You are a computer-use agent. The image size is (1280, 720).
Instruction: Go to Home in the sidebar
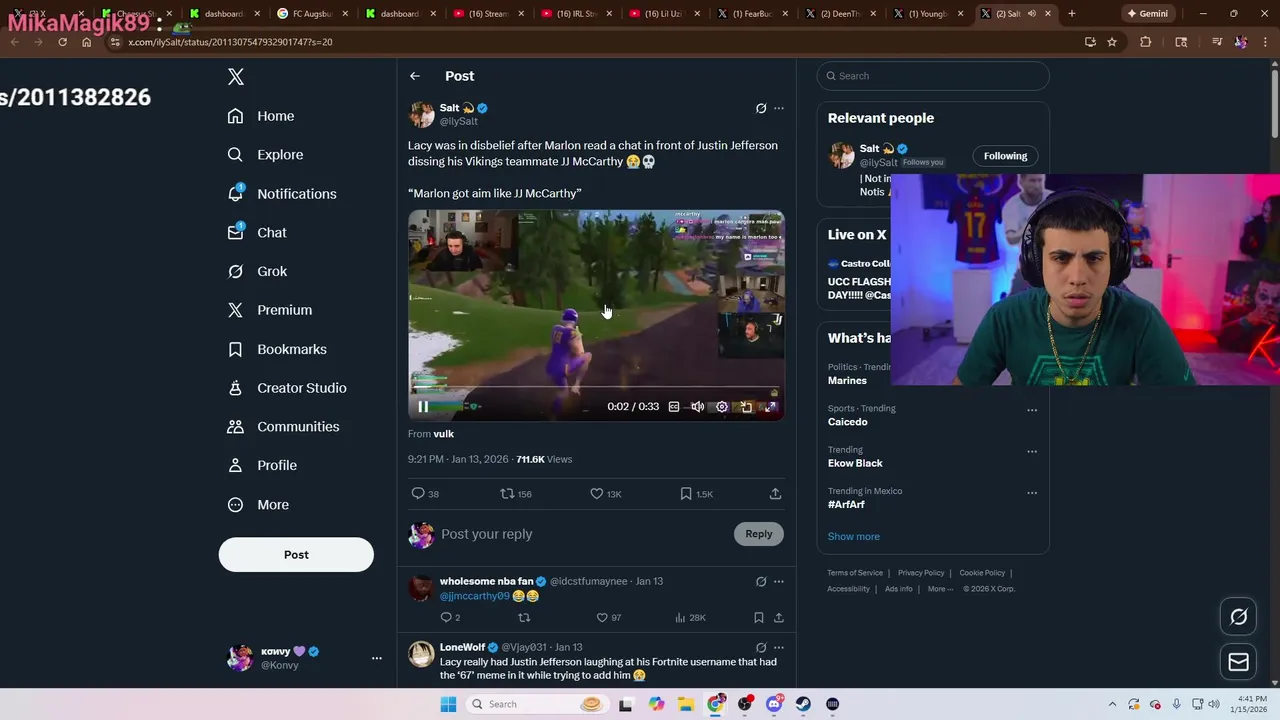(261, 116)
